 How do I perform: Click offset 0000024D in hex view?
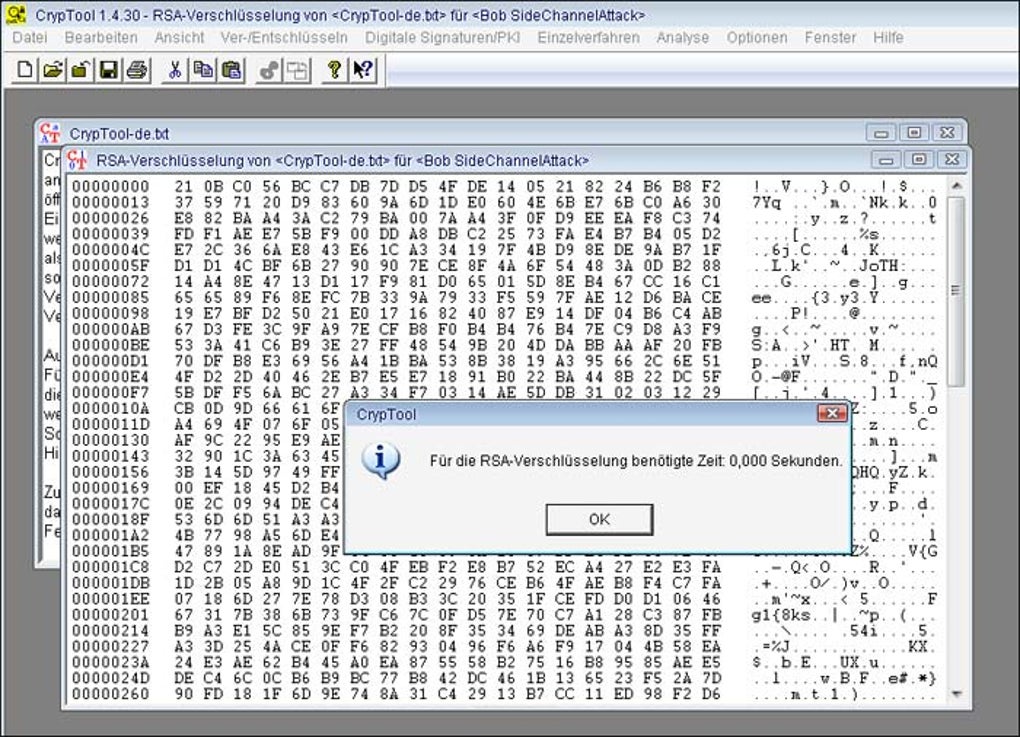(111, 678)
